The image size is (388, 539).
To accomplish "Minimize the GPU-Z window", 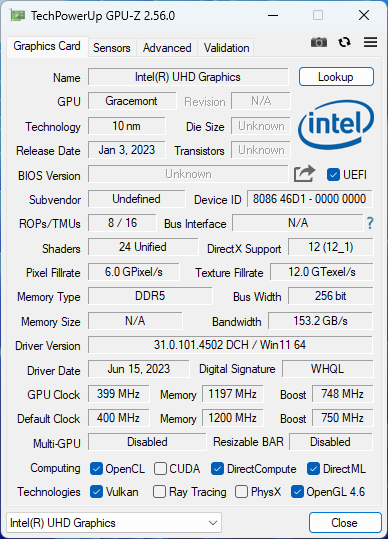I will (273, 15).
